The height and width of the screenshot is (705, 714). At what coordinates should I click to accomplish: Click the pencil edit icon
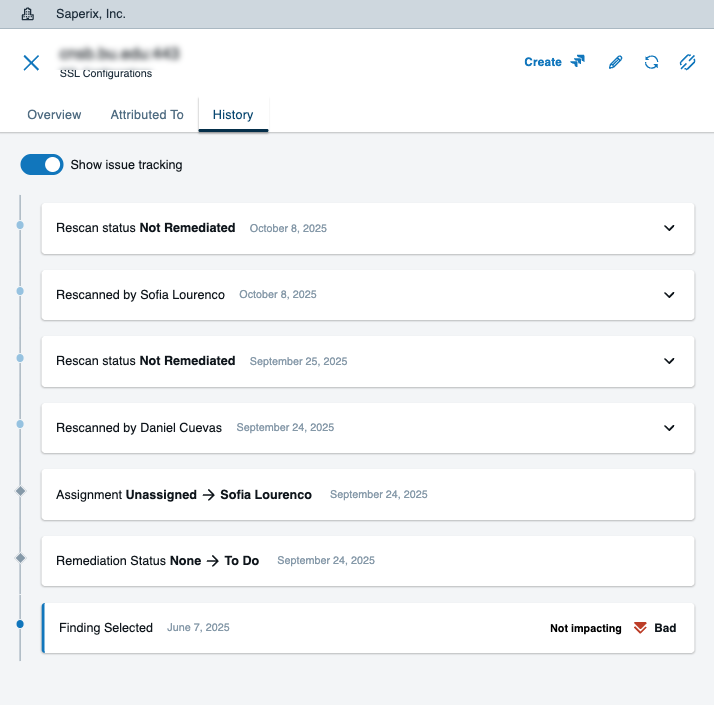pyautogui.click(x=615, y=62)
